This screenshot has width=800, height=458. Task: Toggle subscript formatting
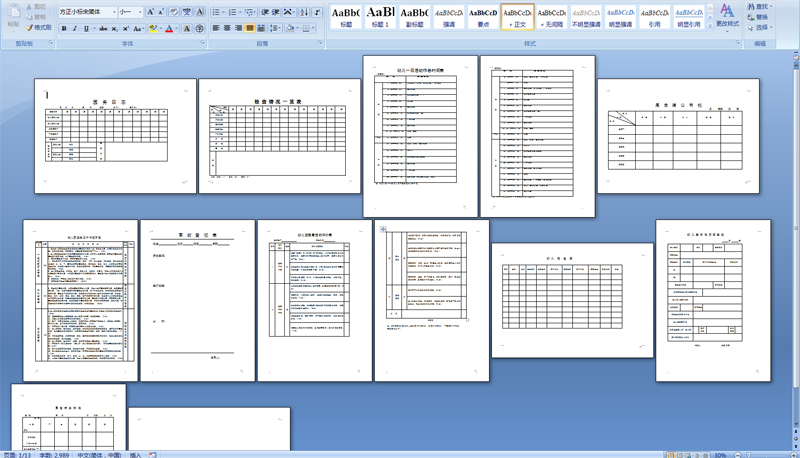(114, 29)
